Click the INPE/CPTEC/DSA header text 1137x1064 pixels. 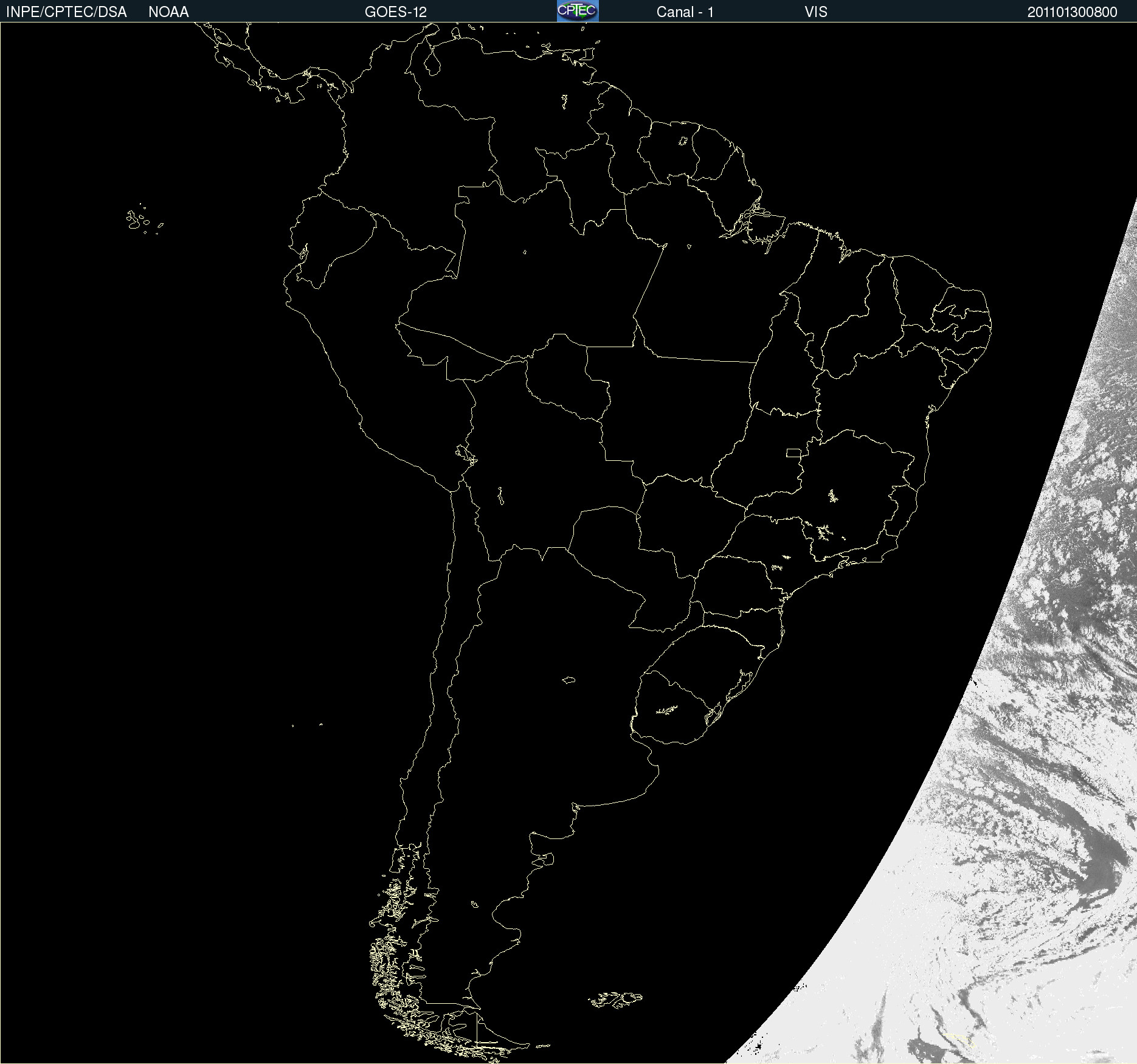tap(66, 12)
